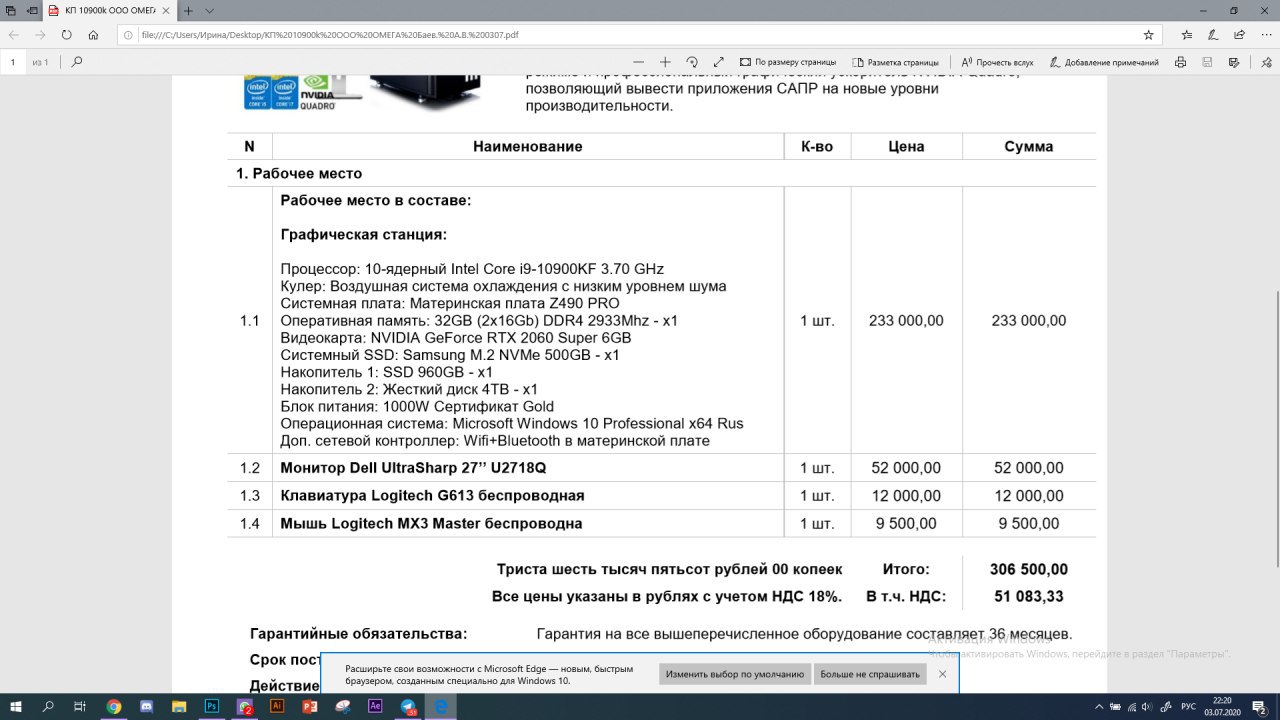Viewport: 1280px width, 720px height.
Task: Open 'Разметка страницы' layout menu
Action: tap(895, 62)
